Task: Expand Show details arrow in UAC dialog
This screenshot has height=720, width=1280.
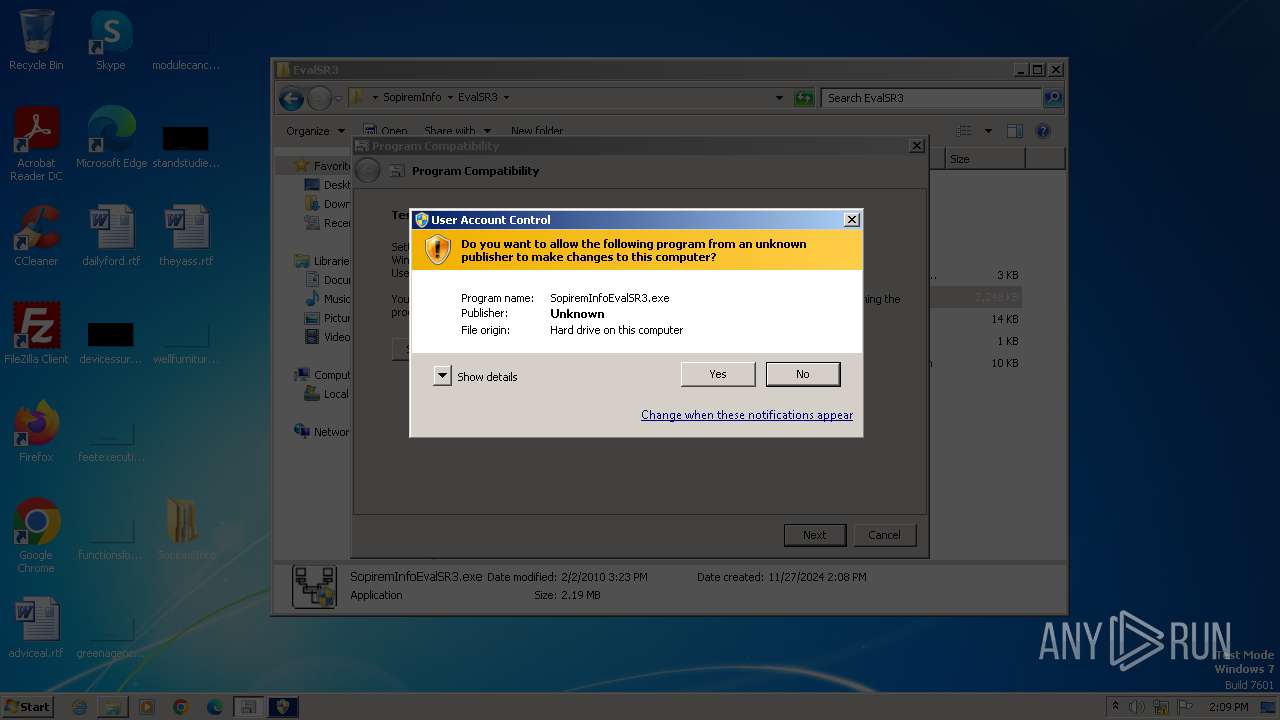Action: (442, 376)
